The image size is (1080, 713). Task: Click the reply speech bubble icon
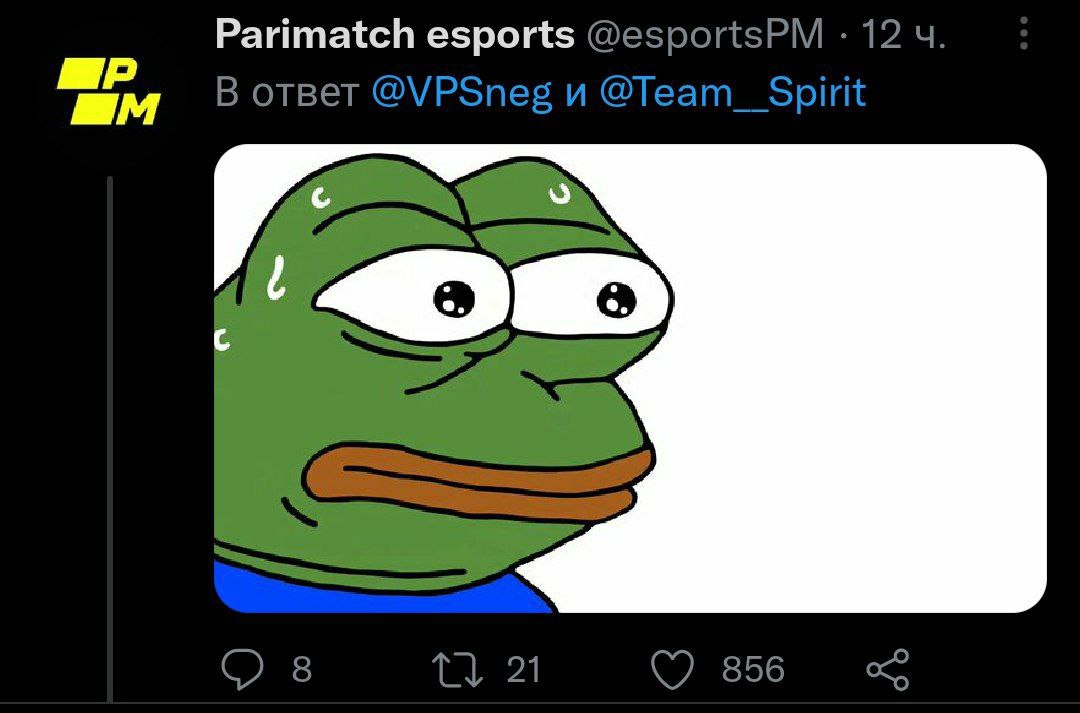click(x=242, y=669)
